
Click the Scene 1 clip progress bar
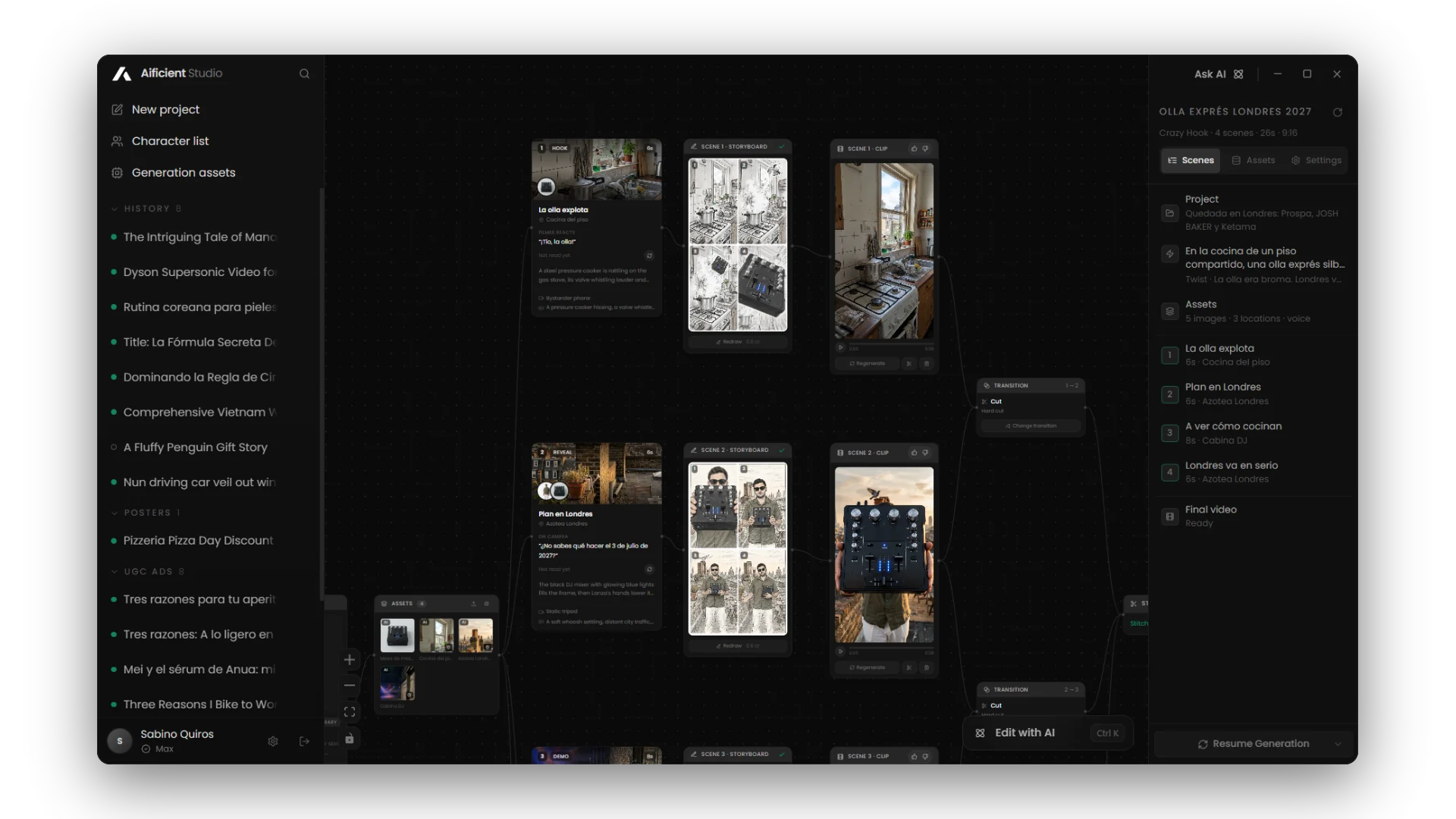(x=890, y=345)
